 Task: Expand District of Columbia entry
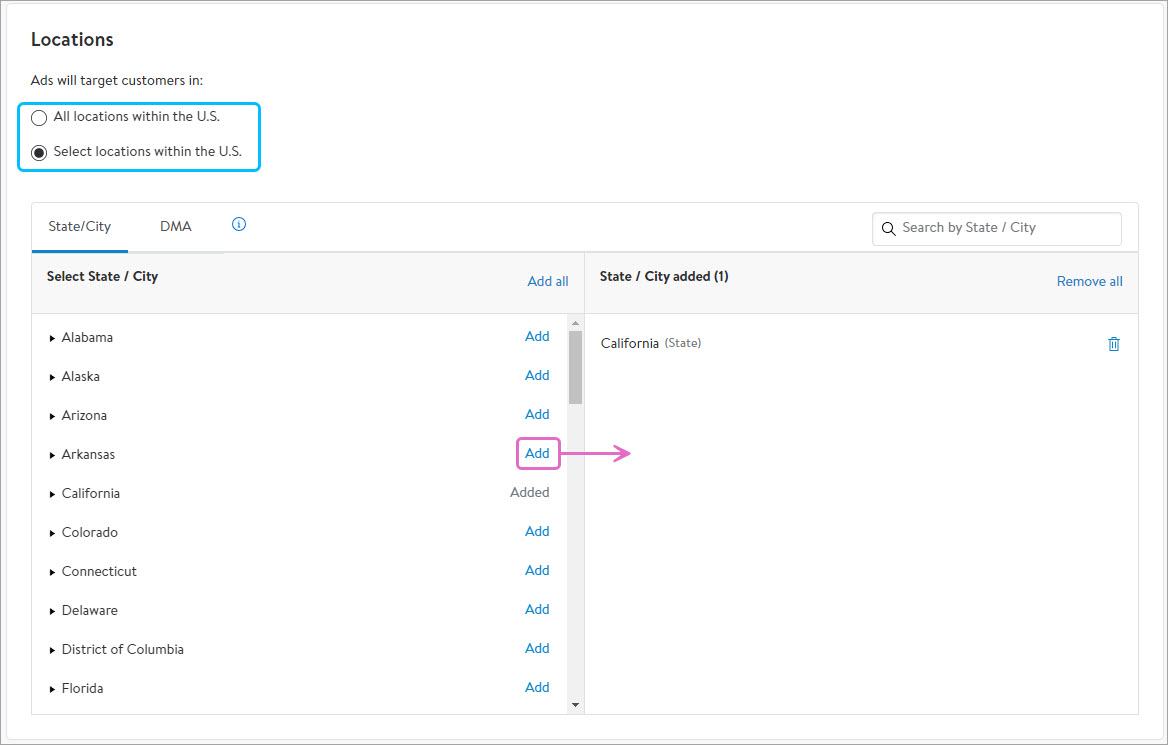[x=52, y=650]
